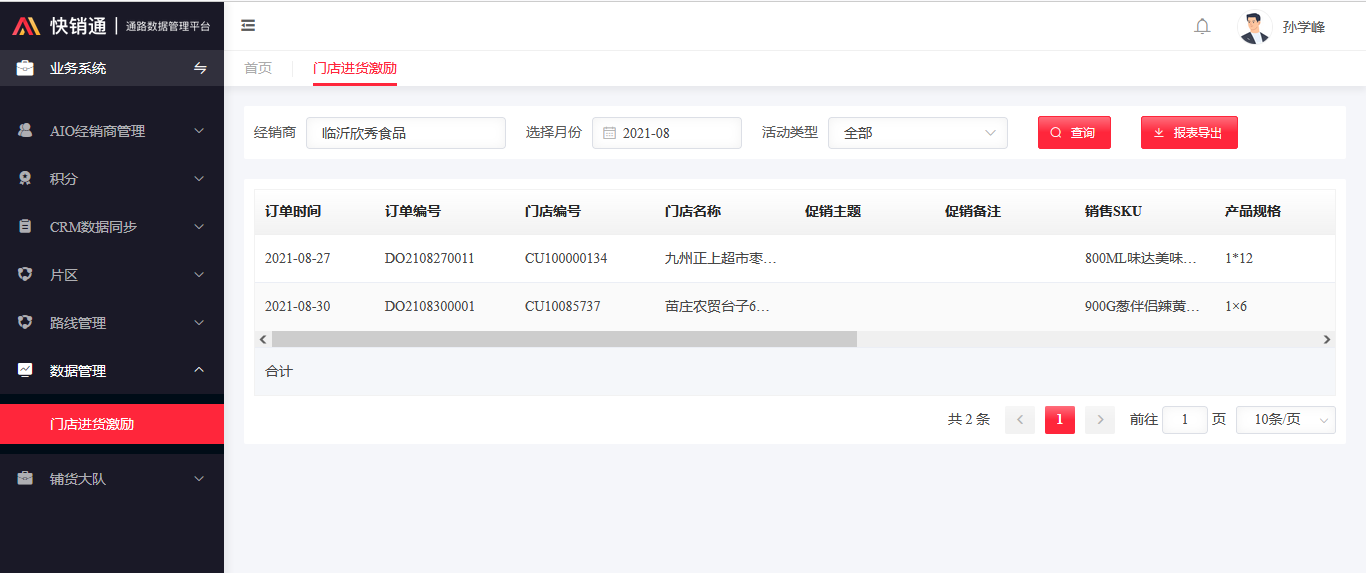1366x573 pixels.
Task: Open 门店进货激励 in the sidebar
Action: tap(112, 424)
